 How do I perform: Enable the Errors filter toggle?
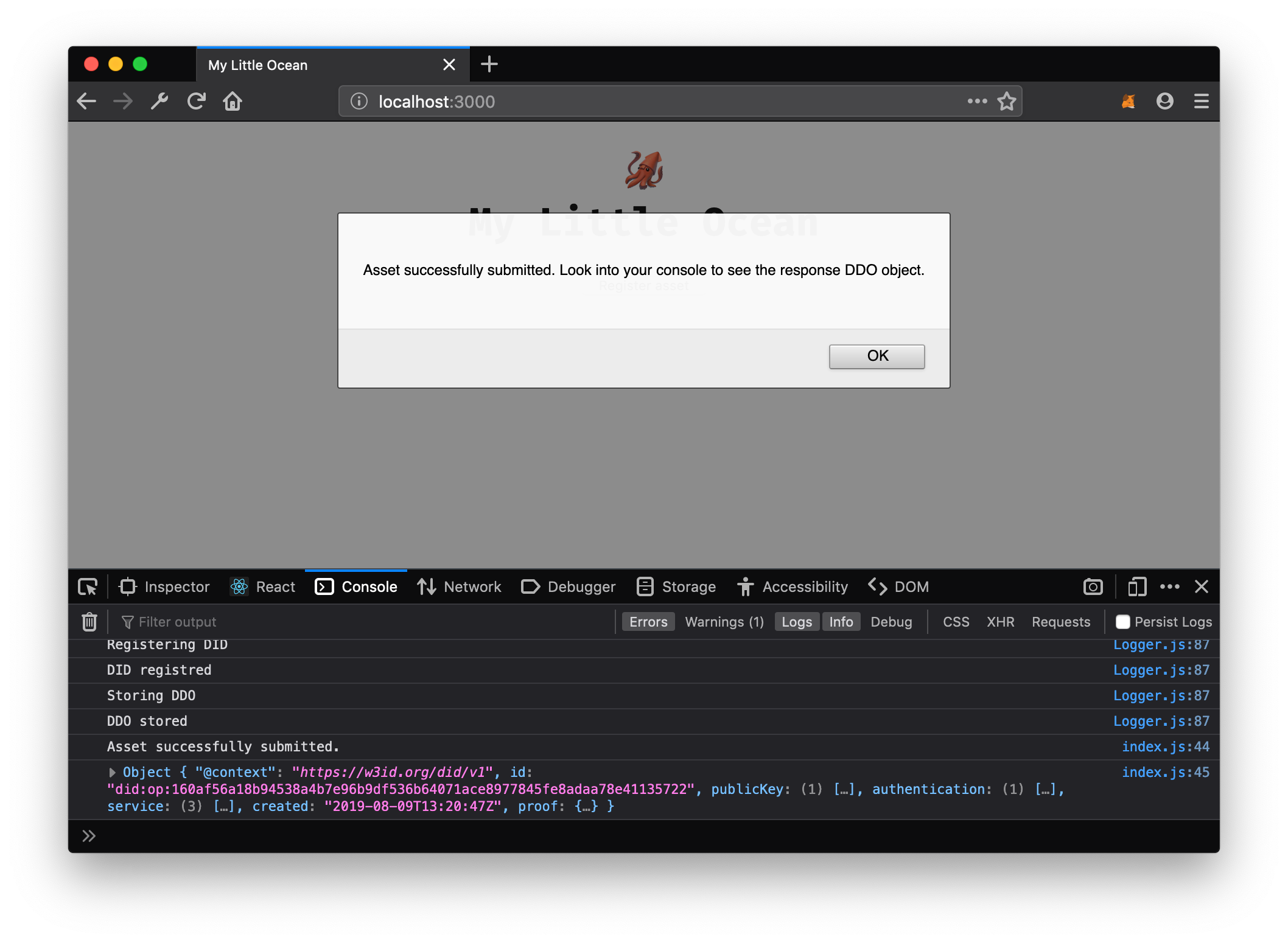[648, 622]
